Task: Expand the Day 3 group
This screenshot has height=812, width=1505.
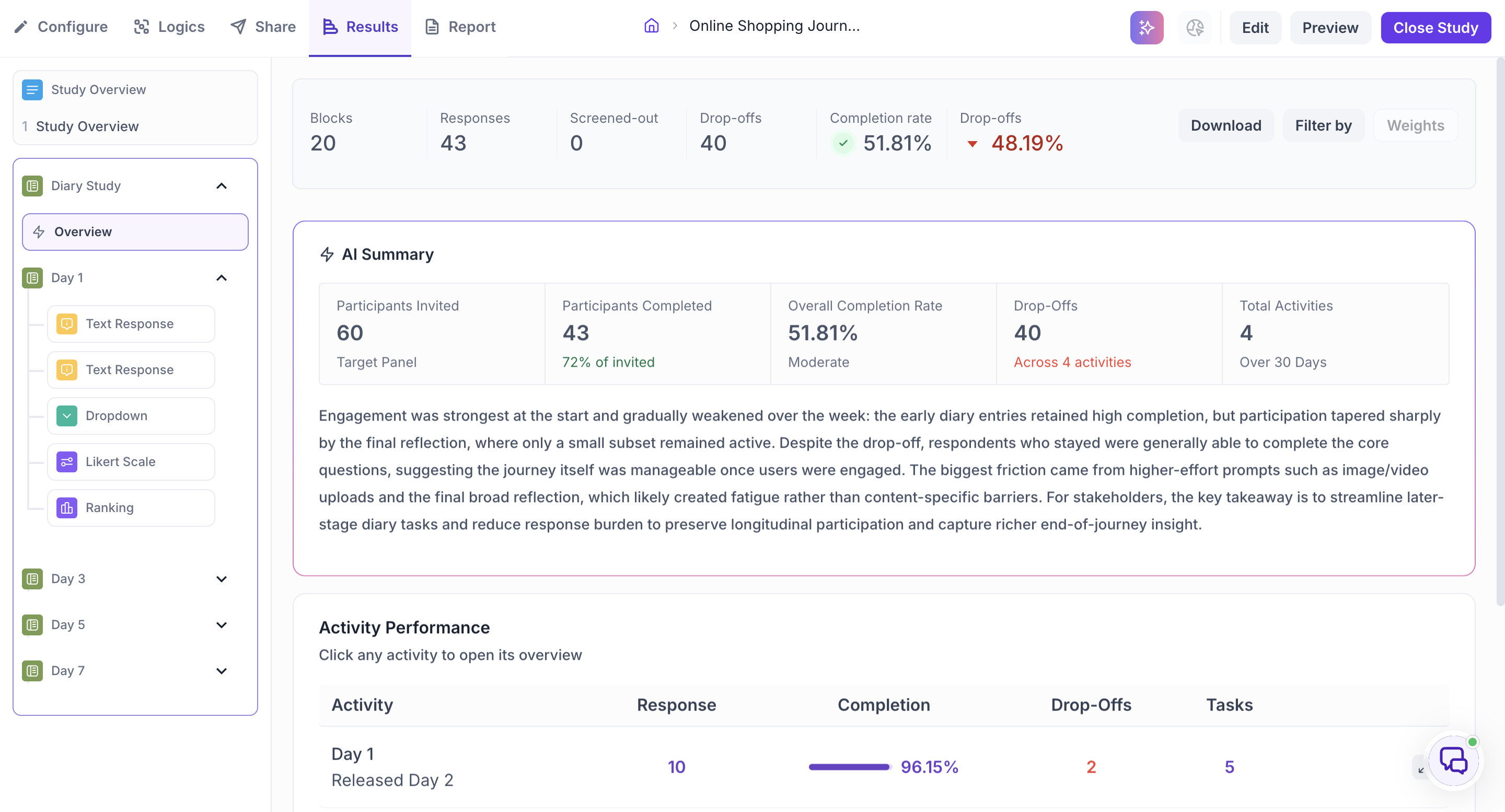Action: (222, 579)
